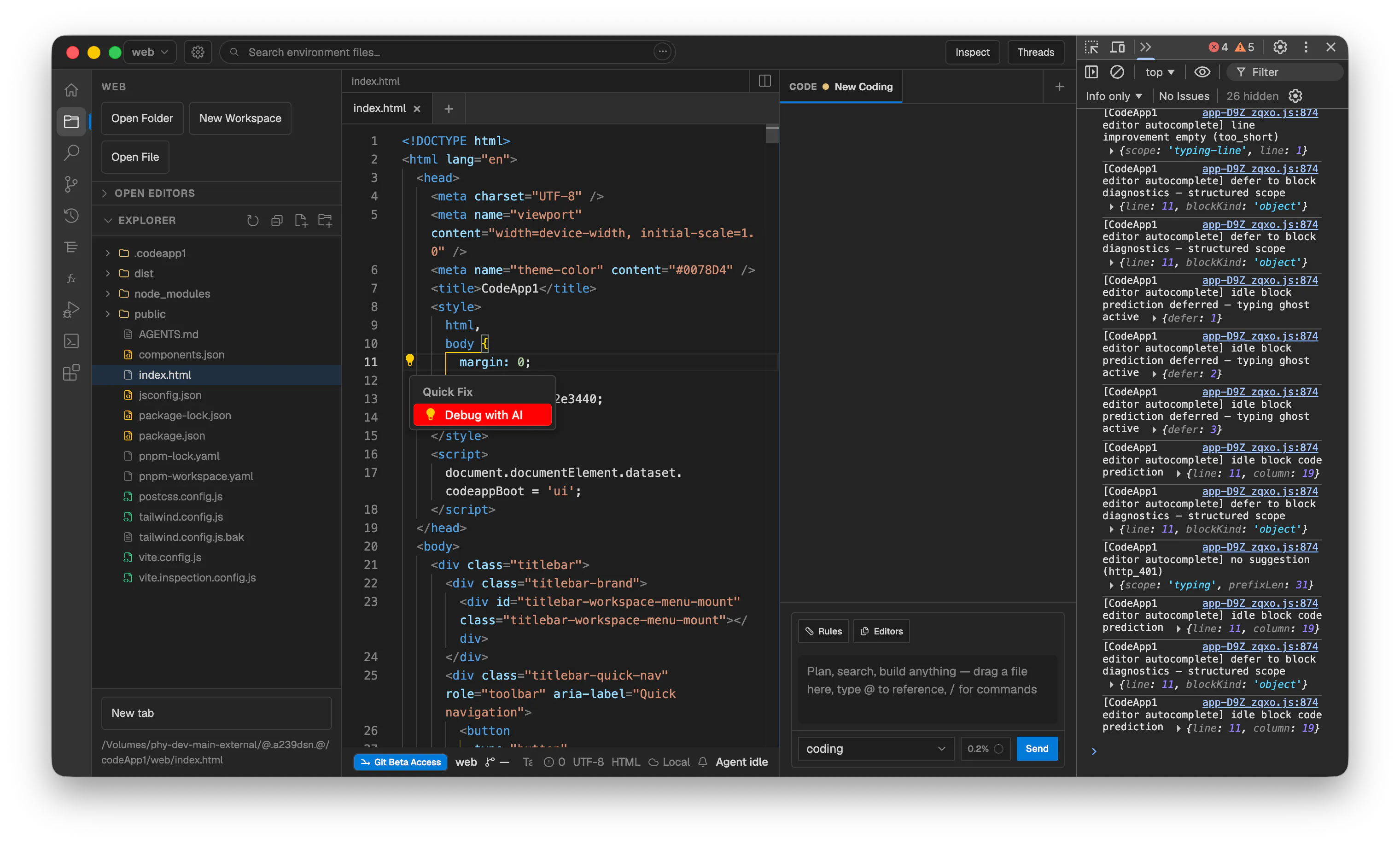Click the lightbulb on line 11
Image resolution: width=1400 pixels, height=845 pixels.
[x=410, y=360]
